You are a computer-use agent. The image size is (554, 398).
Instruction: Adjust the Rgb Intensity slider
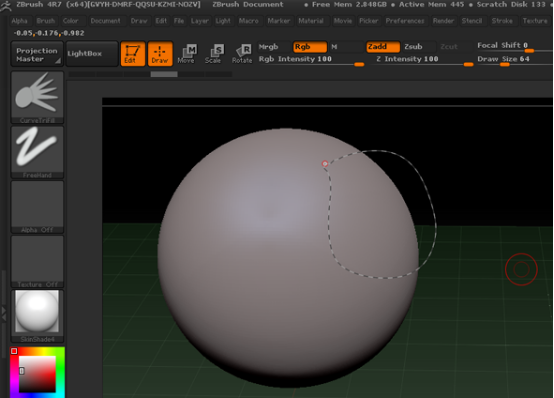311,60
